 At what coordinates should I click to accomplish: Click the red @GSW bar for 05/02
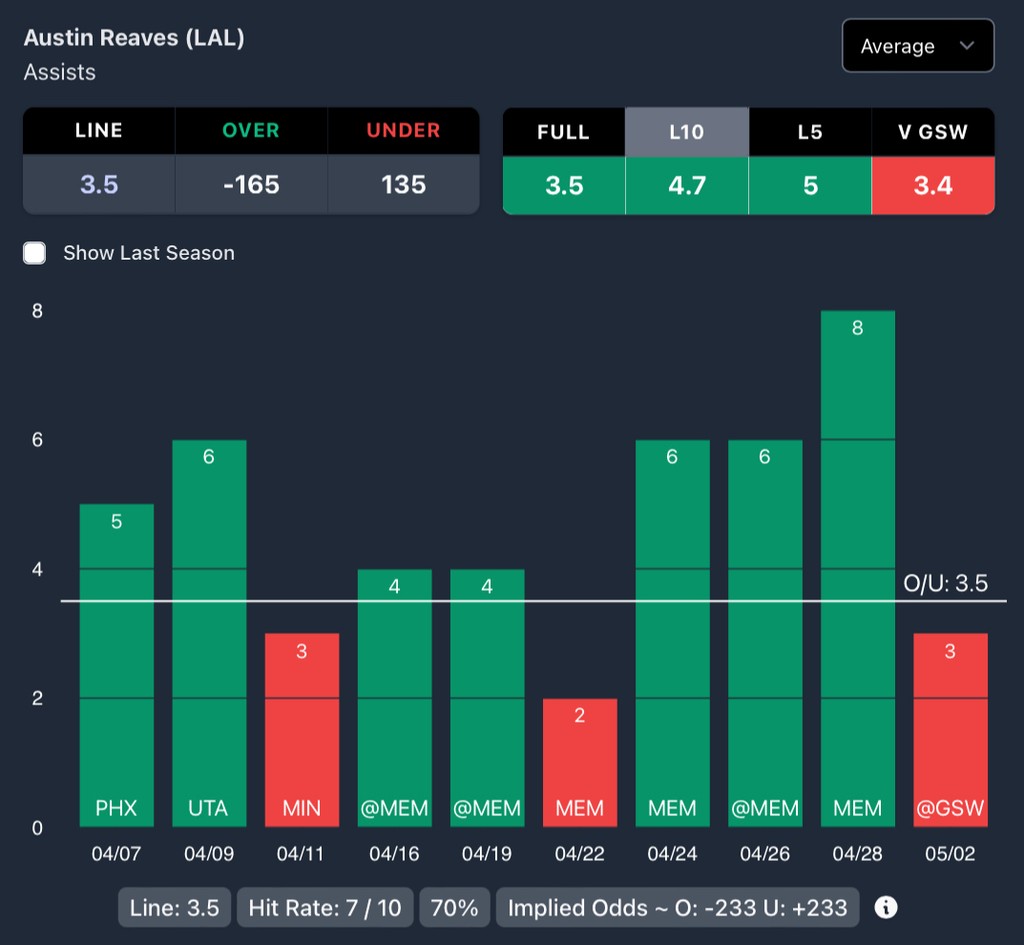click(x=950, y=730)
